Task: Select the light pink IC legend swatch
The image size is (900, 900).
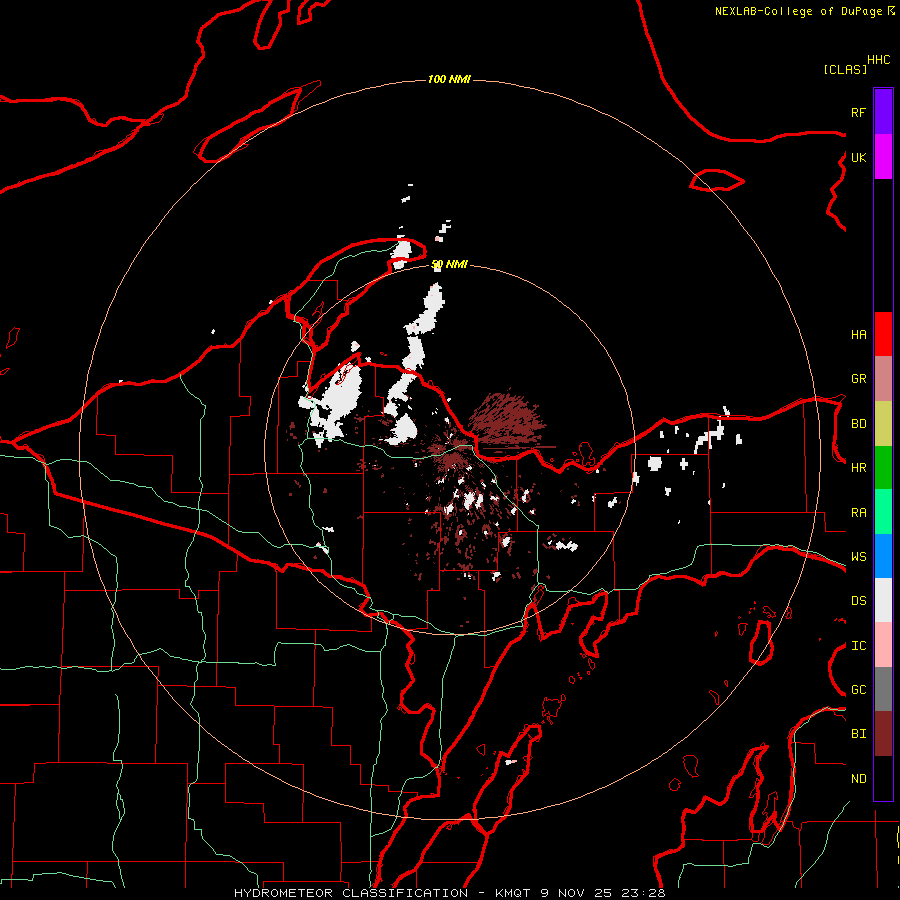Action: (883, 645)
